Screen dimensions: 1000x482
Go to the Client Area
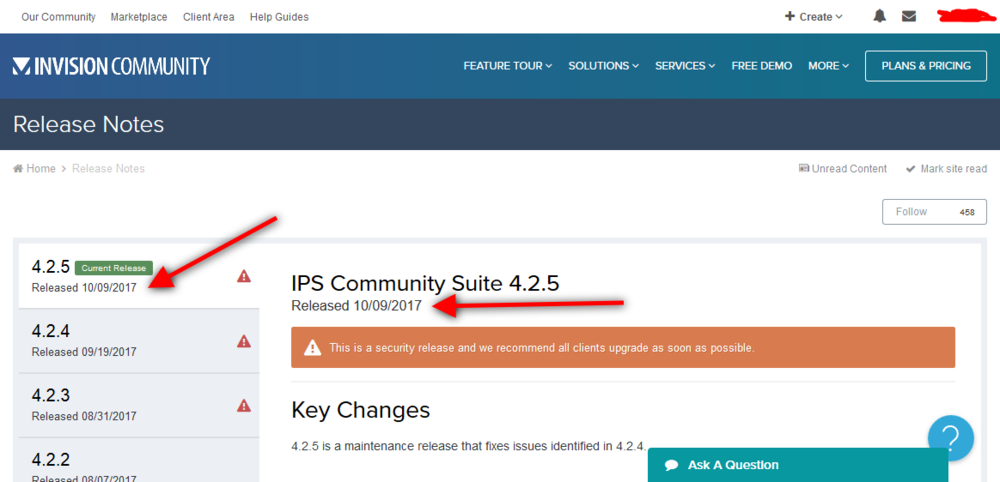click(209, 17)
